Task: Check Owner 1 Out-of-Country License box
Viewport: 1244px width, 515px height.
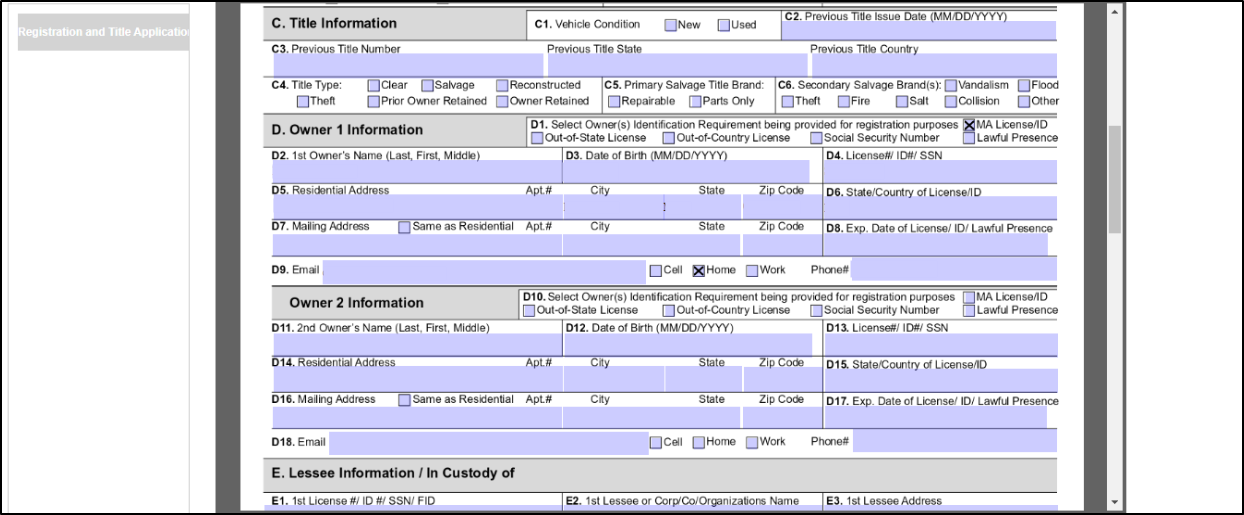Action: point(668,138)
